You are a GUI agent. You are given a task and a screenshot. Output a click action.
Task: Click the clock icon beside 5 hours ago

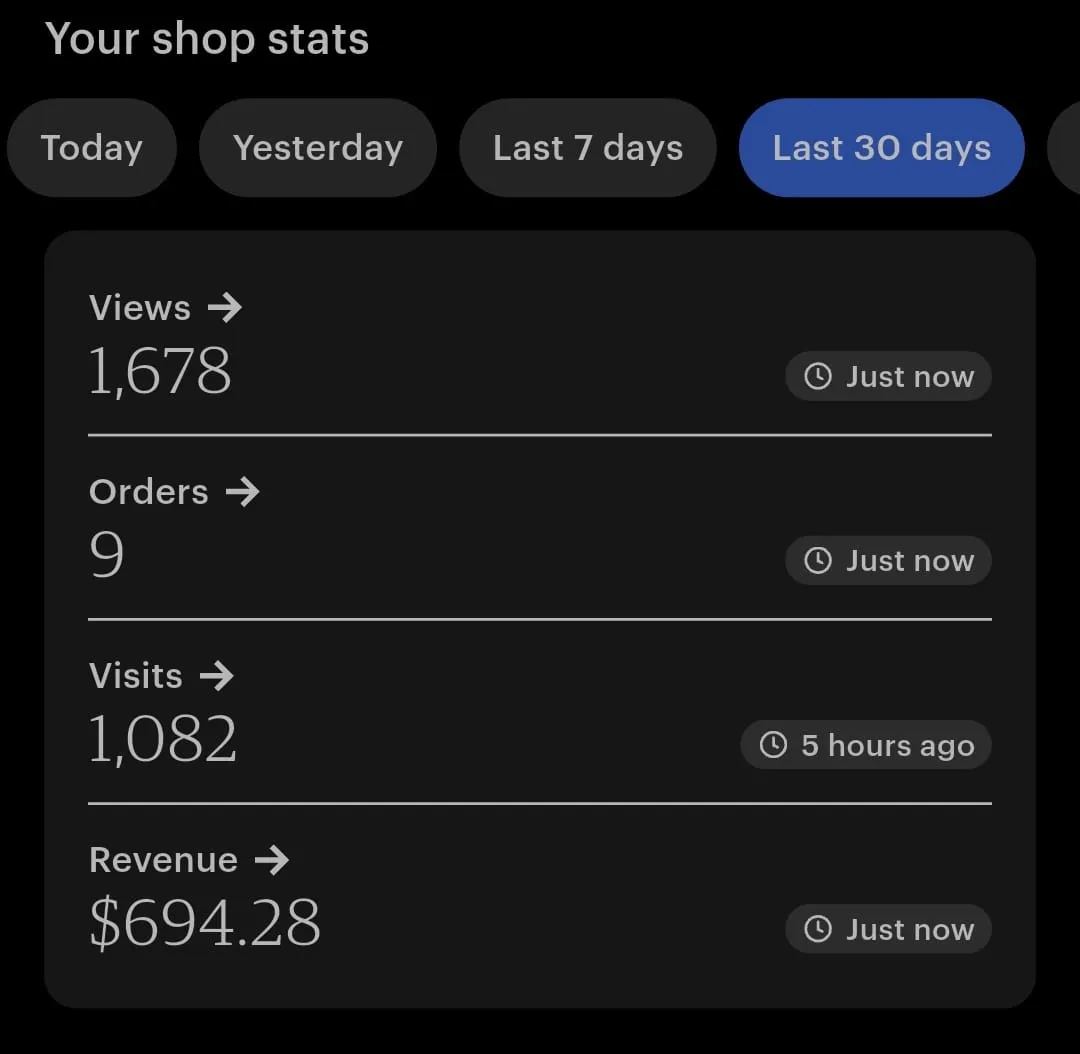pos(773,745)
